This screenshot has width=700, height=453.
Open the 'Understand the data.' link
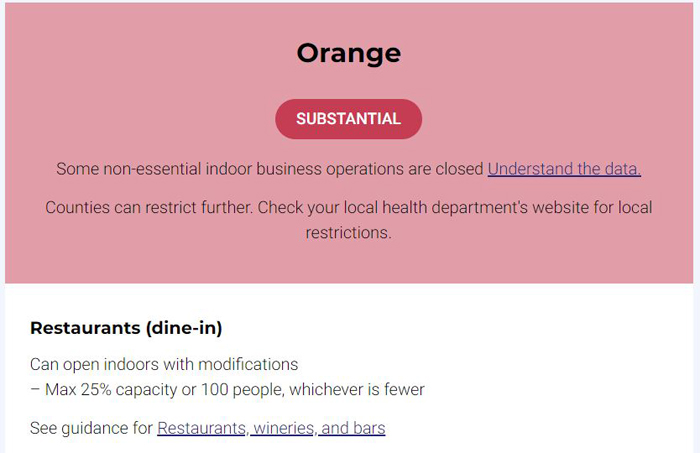564,169
